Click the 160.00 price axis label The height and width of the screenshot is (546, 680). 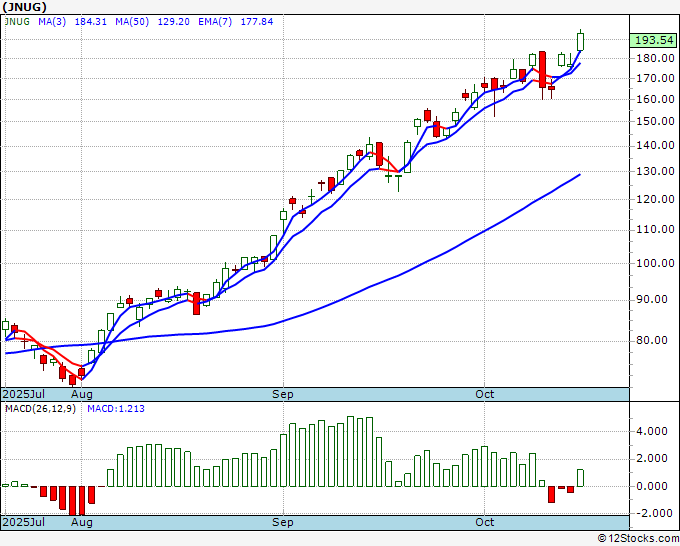(x=655, y=99)
